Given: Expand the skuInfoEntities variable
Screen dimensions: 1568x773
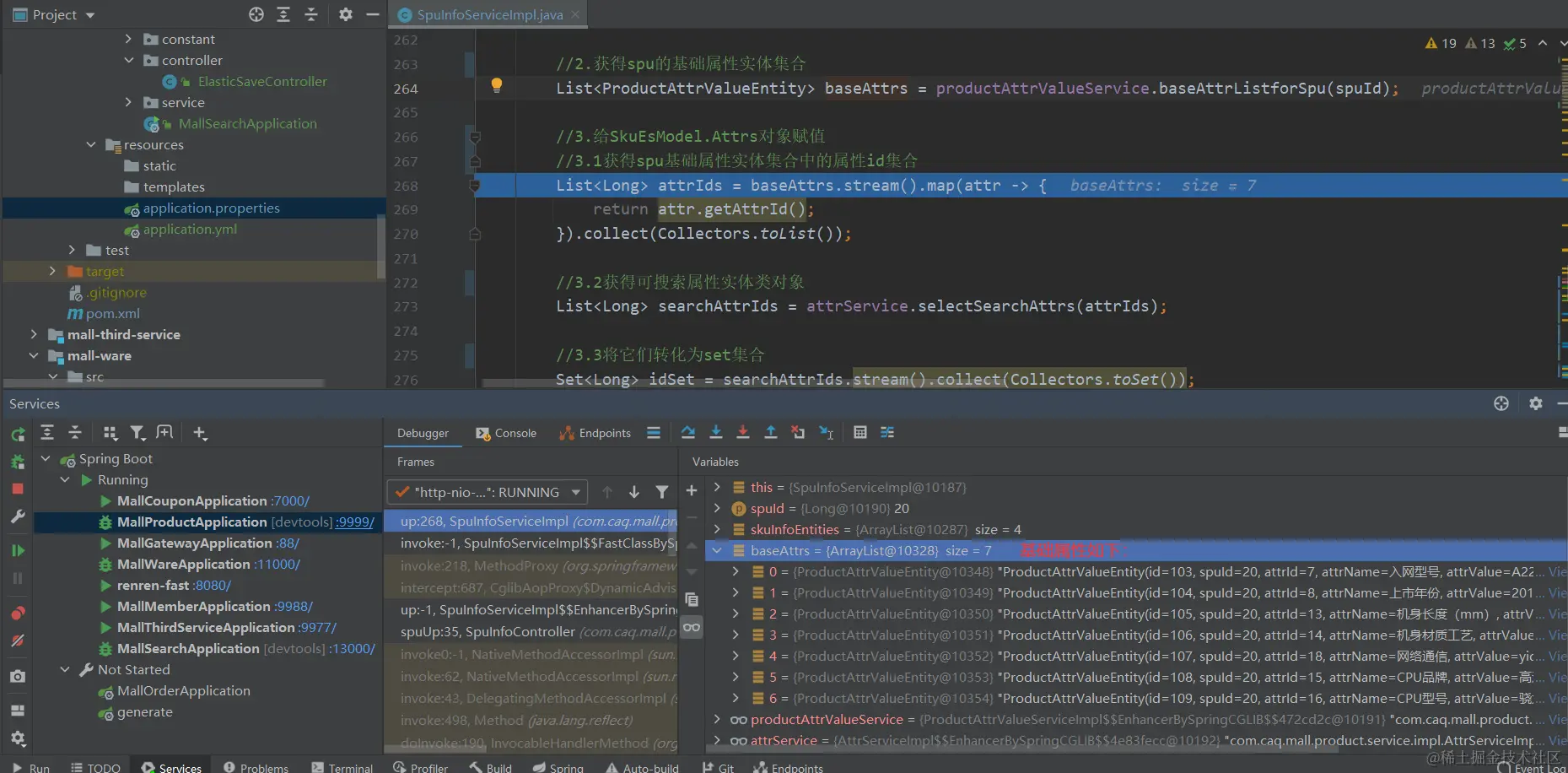Looking at the screenshot, I should point(717,529).
